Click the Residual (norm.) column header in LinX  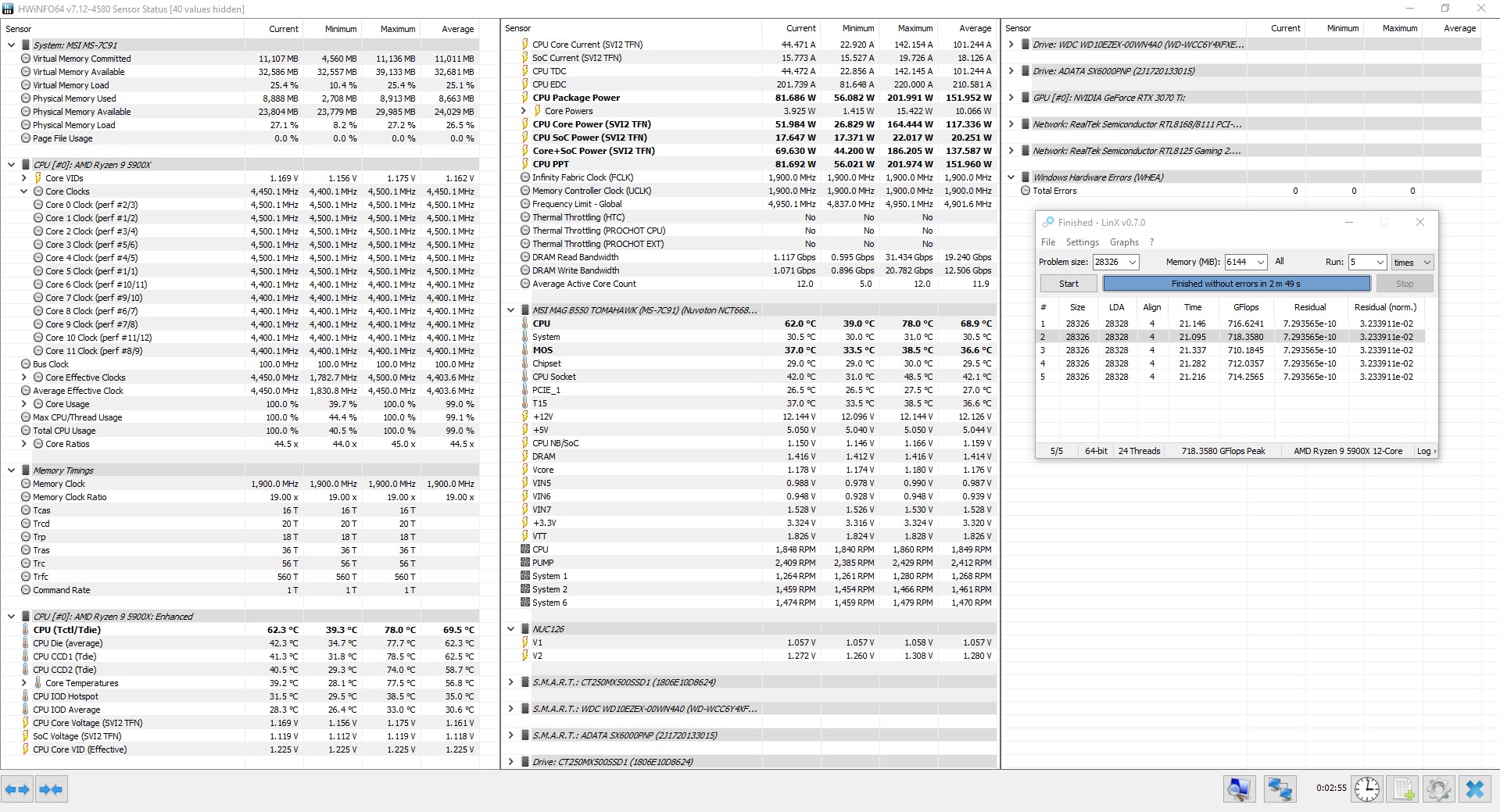click(1385, 307)
